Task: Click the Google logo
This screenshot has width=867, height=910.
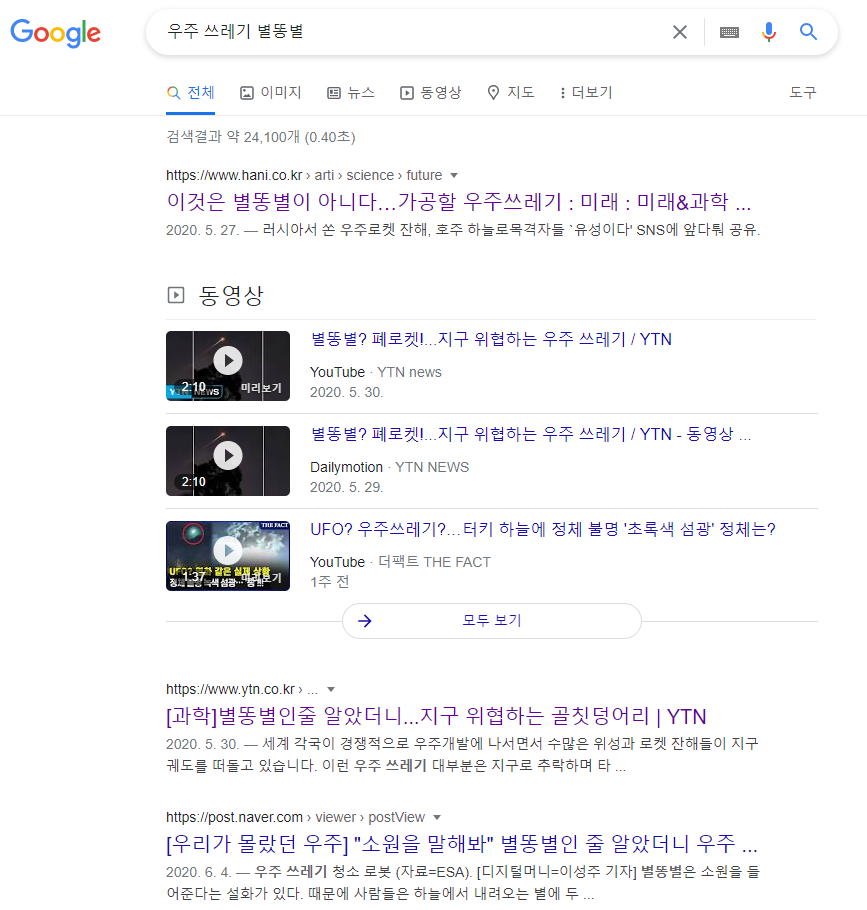Action: (x=55, y=32)
